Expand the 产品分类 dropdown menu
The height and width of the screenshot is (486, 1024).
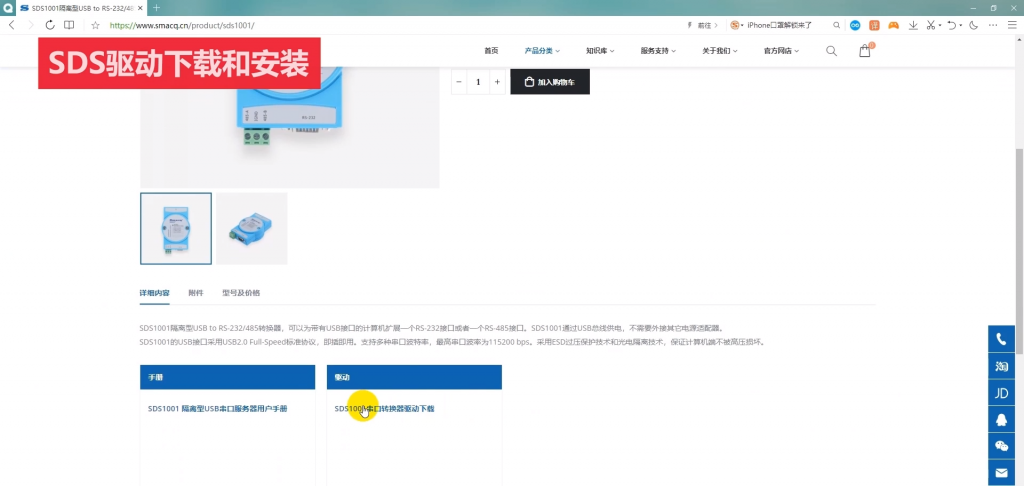pyautogui.click(x=542, y=51)
